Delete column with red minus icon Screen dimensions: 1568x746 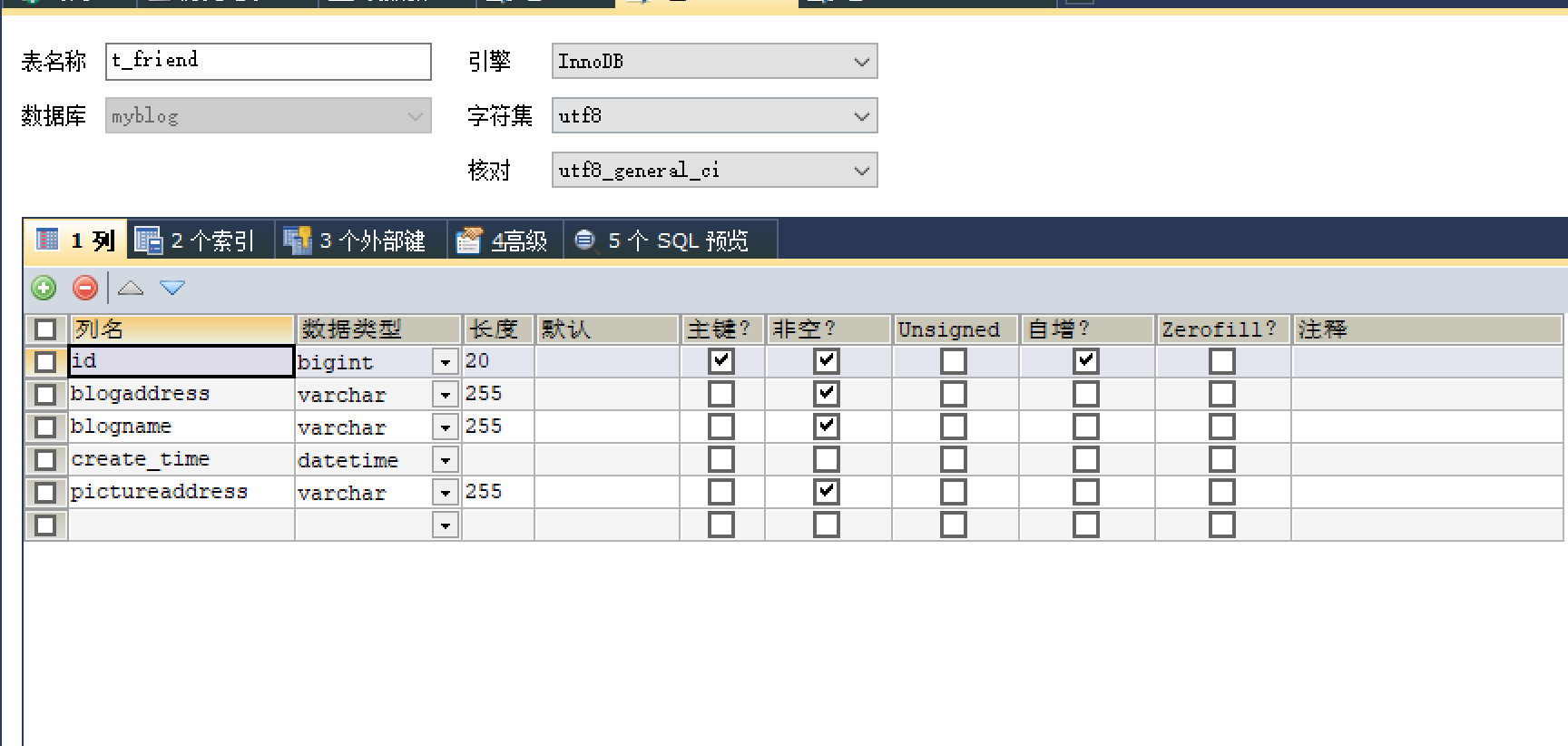tap(85, 288)
